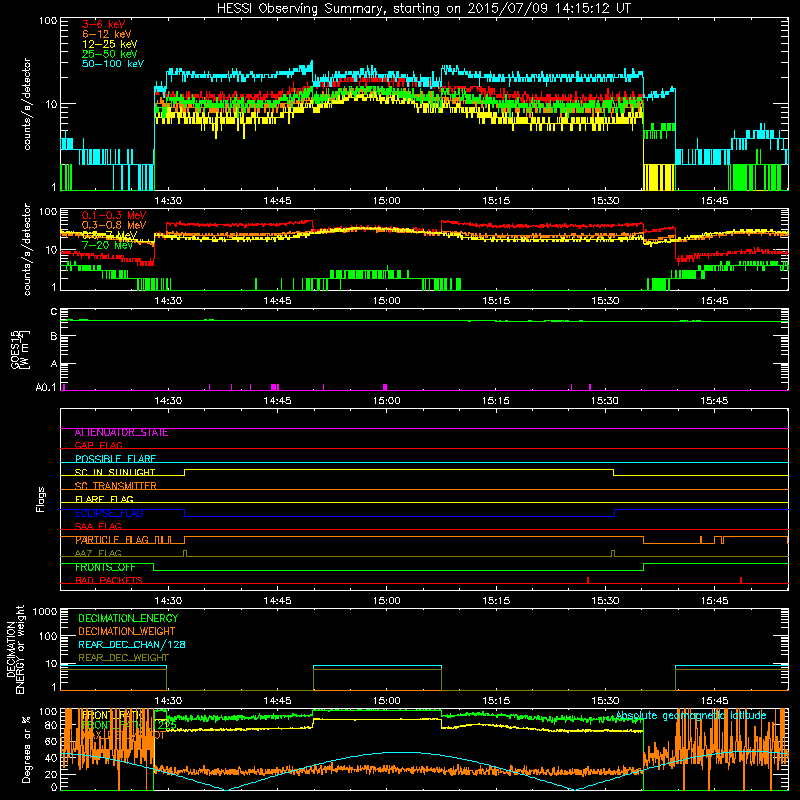Click the DECIMATION_ENERGY legend label
The image size is (800, 800).
(x=128, y=618)
